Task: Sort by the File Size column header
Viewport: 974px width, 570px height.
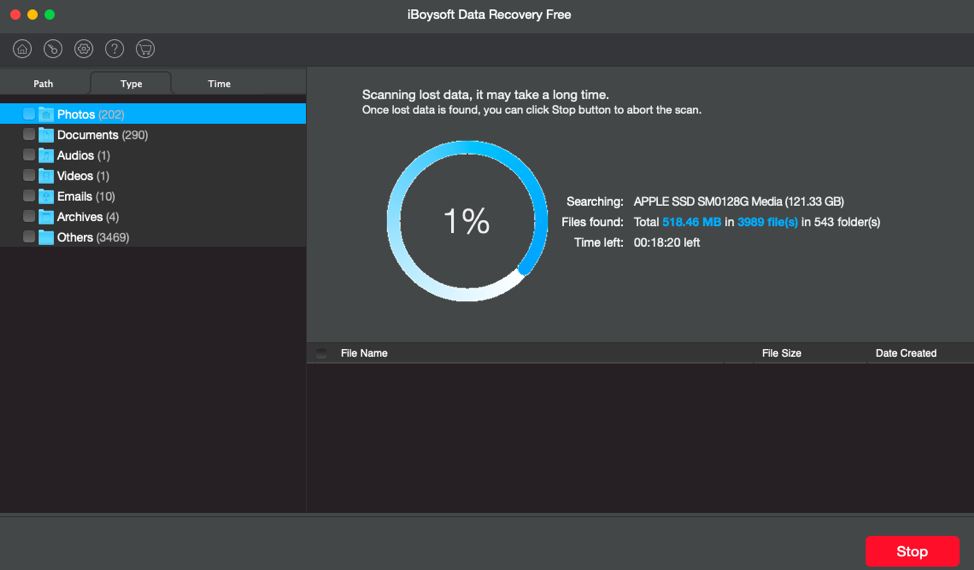Action: pos(781,353)
